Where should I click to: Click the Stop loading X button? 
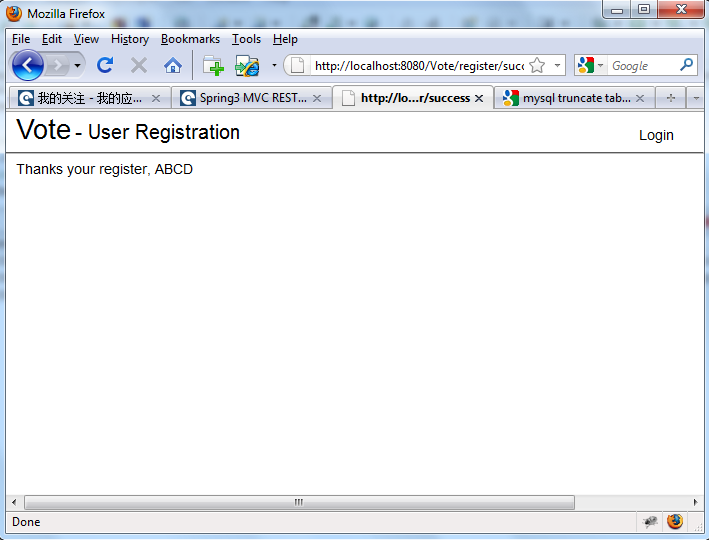139,66
